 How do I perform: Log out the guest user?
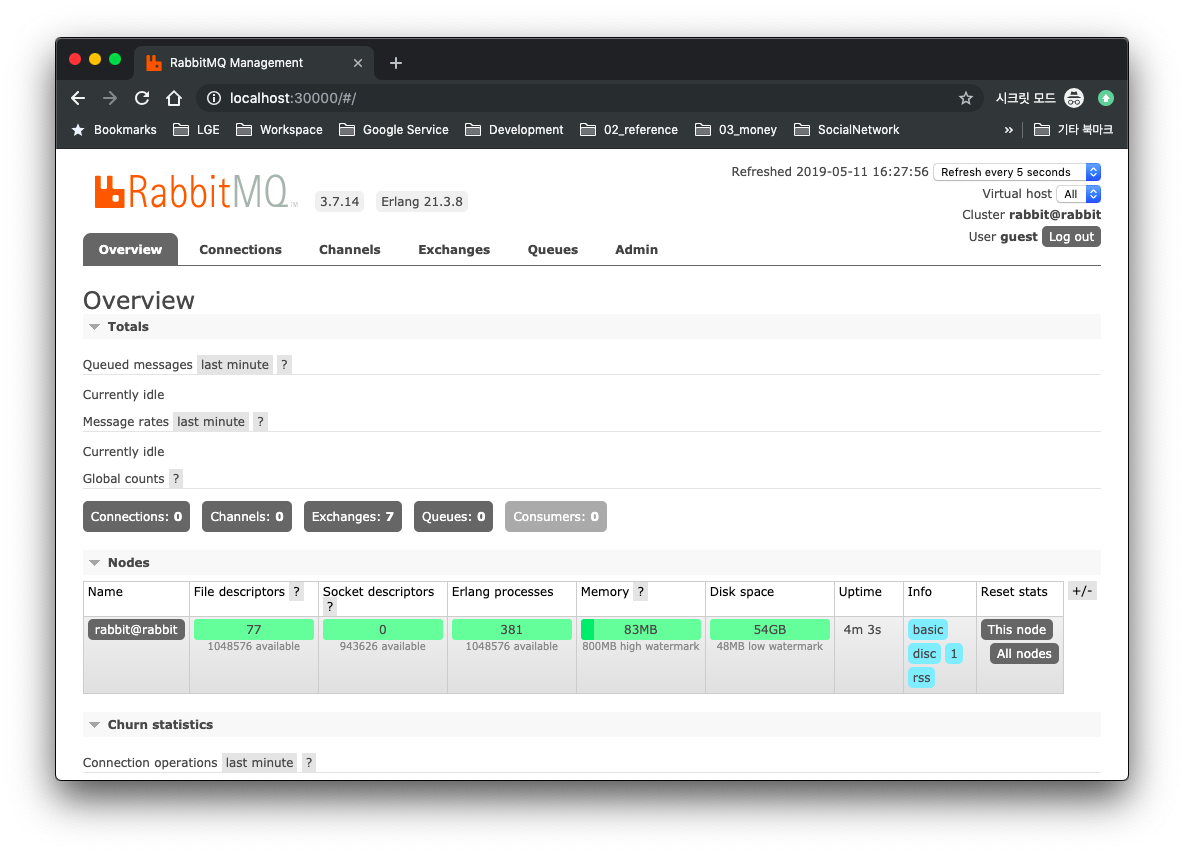coord(1071,236)
